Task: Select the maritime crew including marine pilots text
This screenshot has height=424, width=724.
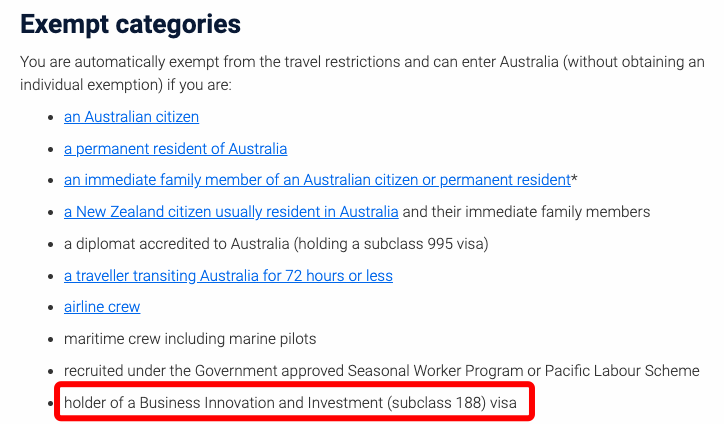Action: point(190,339)
